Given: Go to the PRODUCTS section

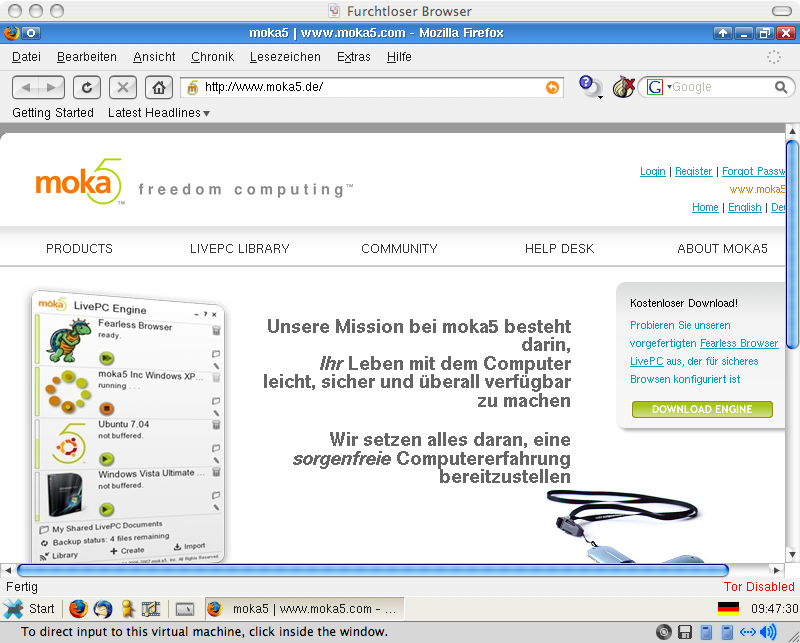Looking at the screenshot, I should 79,249.
